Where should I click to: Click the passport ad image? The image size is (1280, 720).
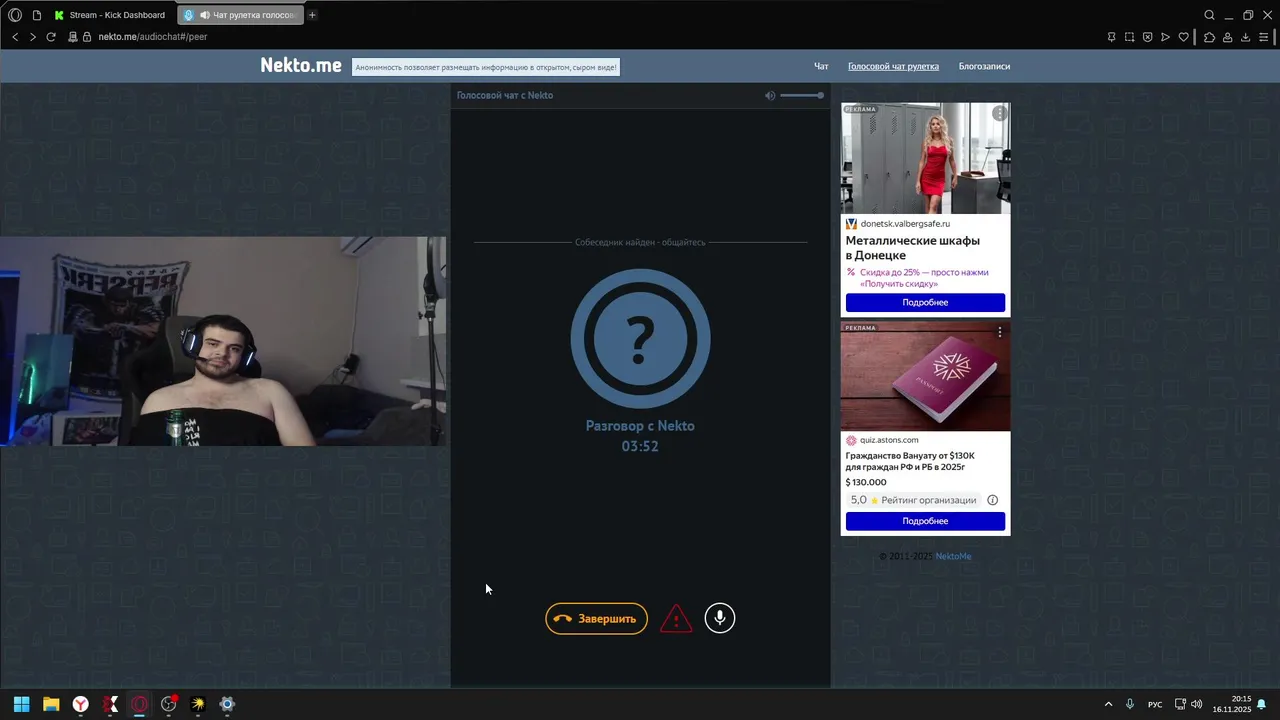point(925,376)
